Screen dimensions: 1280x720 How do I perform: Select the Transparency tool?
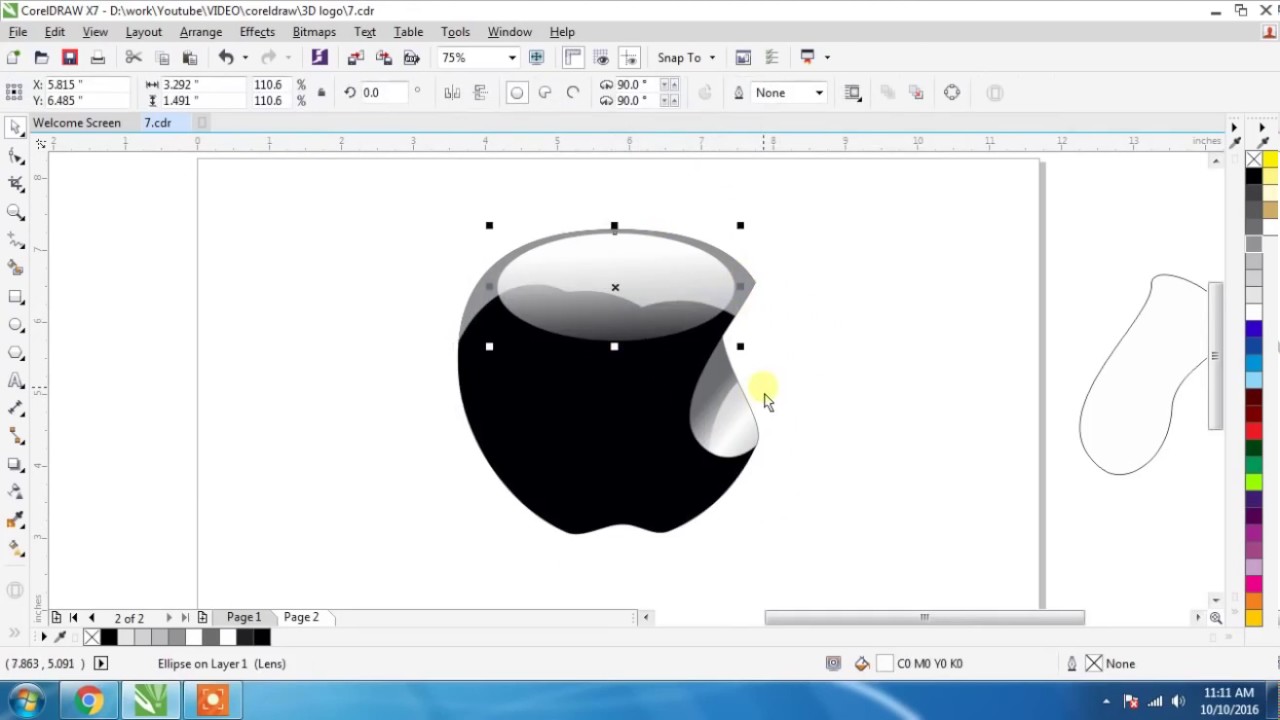click(15, 492)
